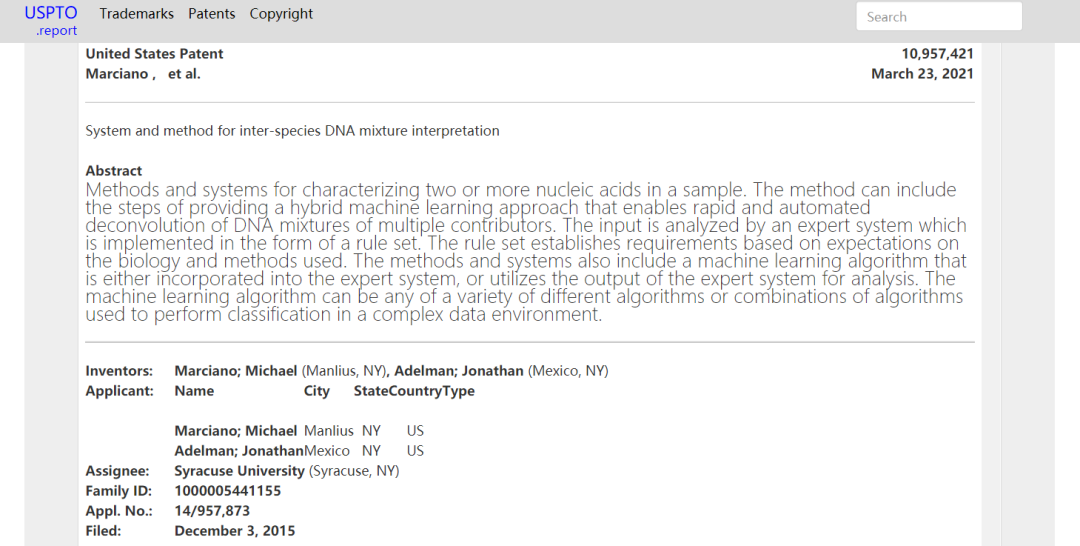
Task: Click assignee Syracuse University
Action: [239, 471]
